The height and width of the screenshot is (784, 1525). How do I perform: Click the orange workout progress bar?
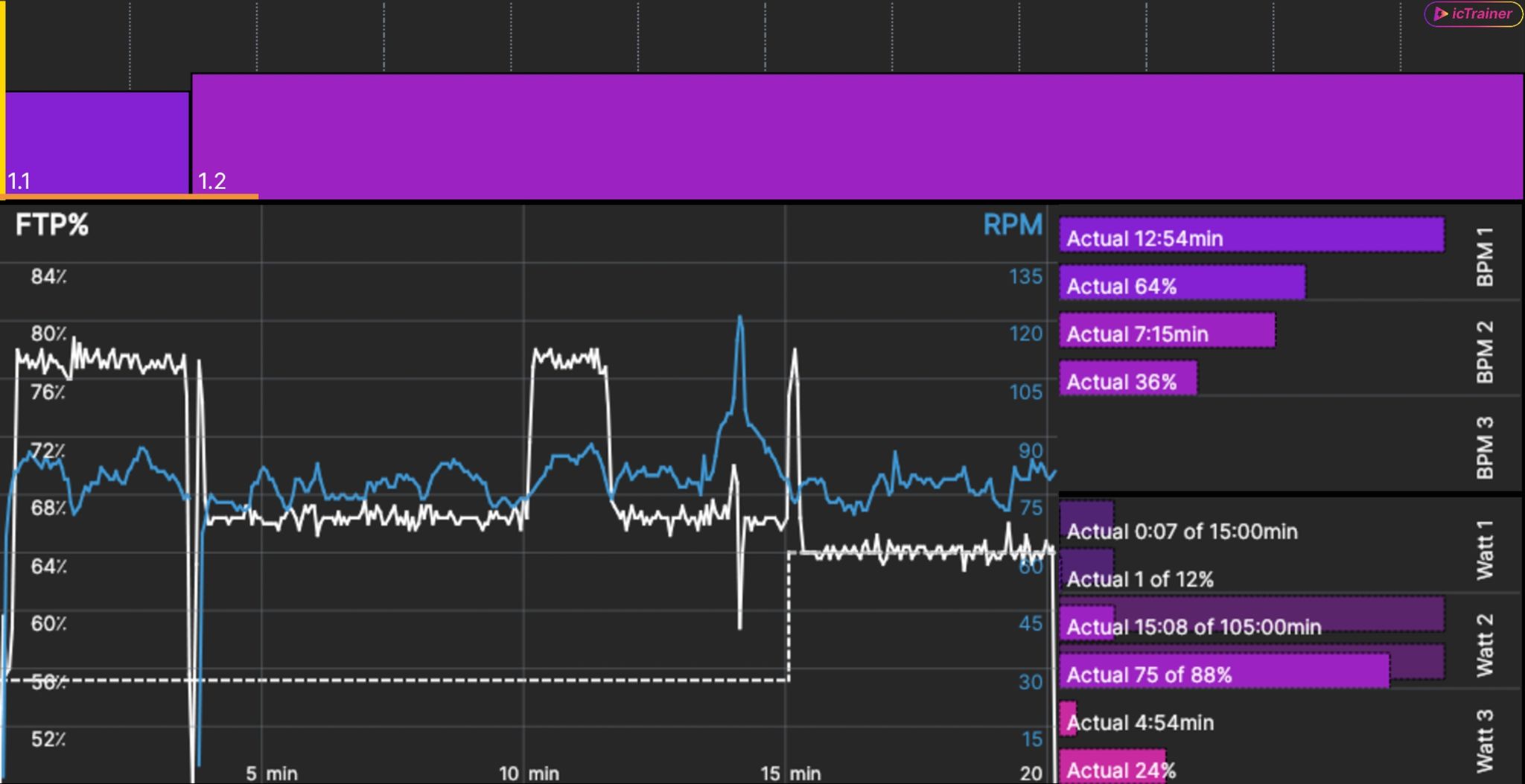(x=131, y=197)
